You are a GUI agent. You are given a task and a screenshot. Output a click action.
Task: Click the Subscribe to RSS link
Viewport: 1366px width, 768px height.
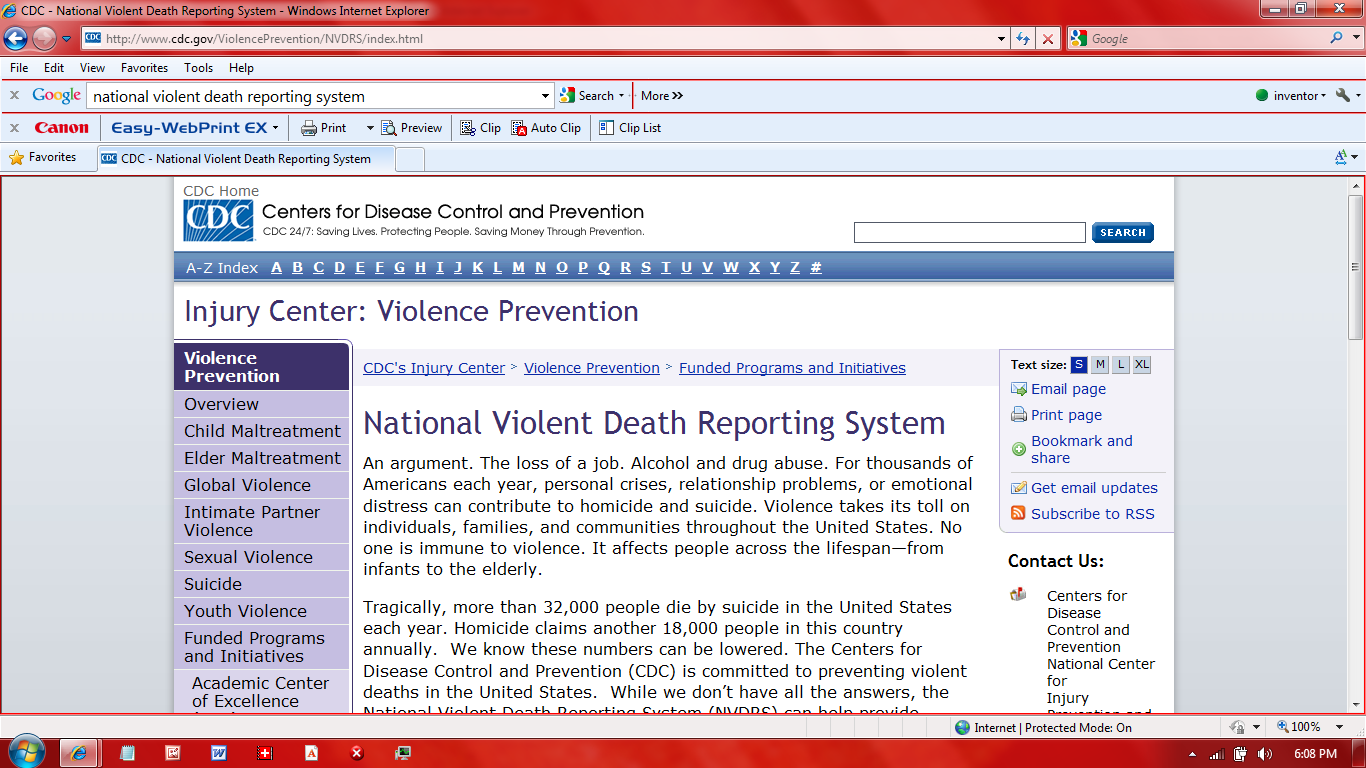click(1093, 514)
